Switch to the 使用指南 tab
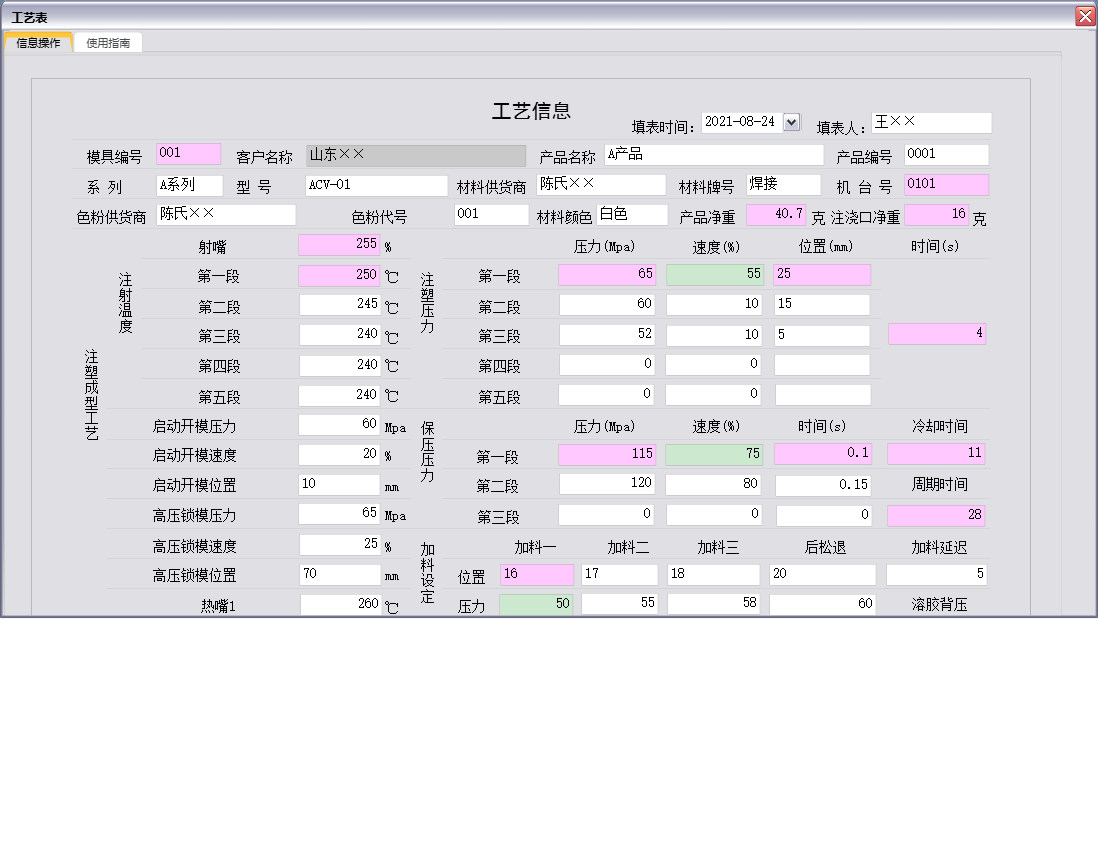This screenshot has height=857, width=1098. [107, 43]
